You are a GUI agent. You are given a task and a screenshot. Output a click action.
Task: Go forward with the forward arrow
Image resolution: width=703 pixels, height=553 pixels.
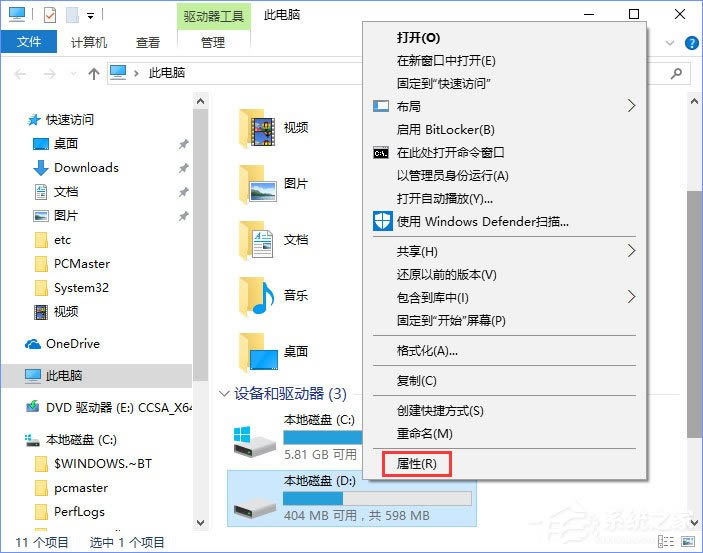pos(49,74)
